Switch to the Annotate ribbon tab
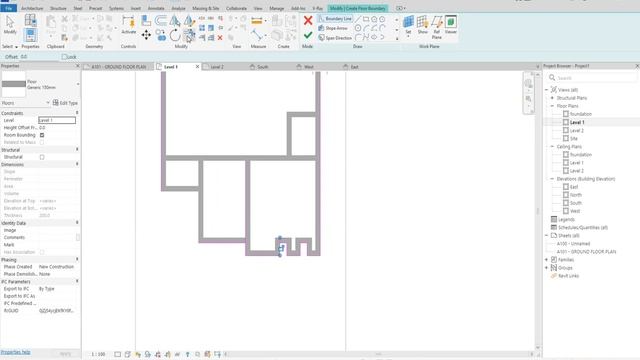The width and height of the screenshot is (640, 360). pos(156,8)
